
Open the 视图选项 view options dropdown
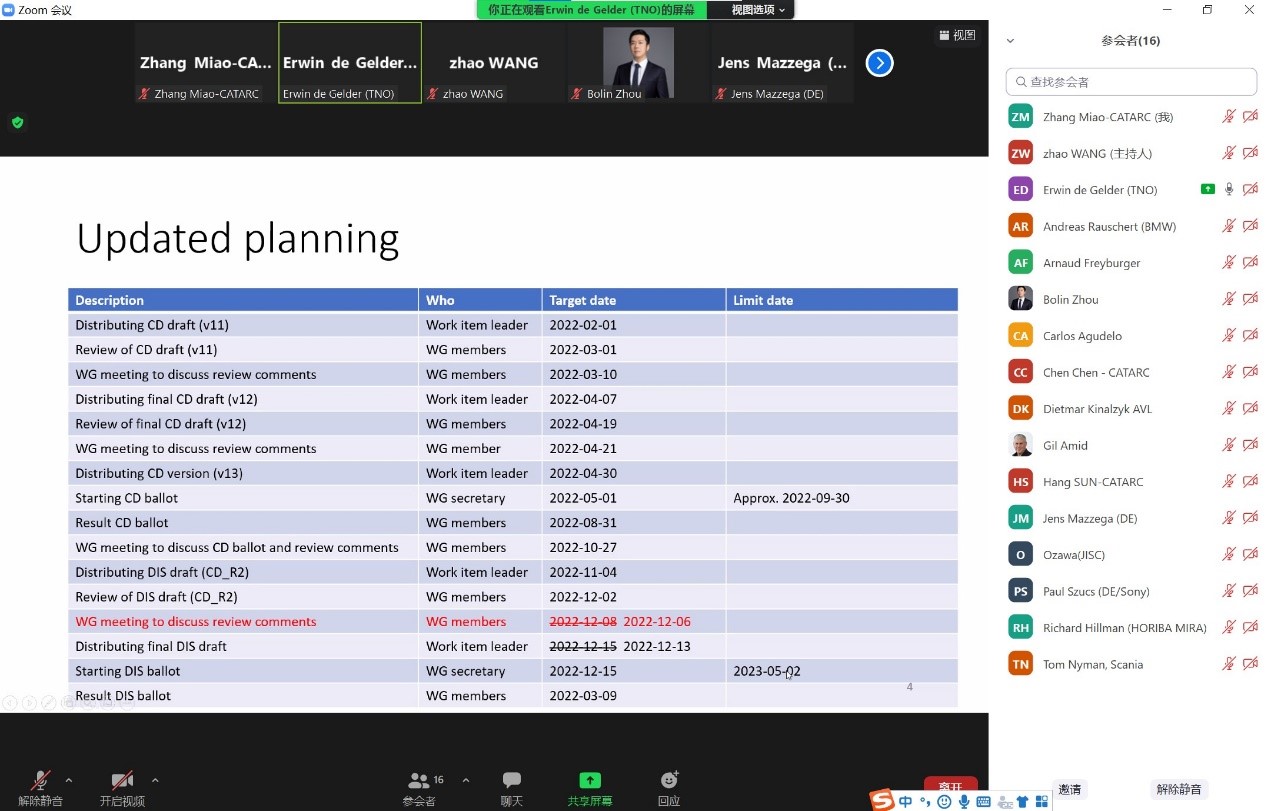point(757,10)
